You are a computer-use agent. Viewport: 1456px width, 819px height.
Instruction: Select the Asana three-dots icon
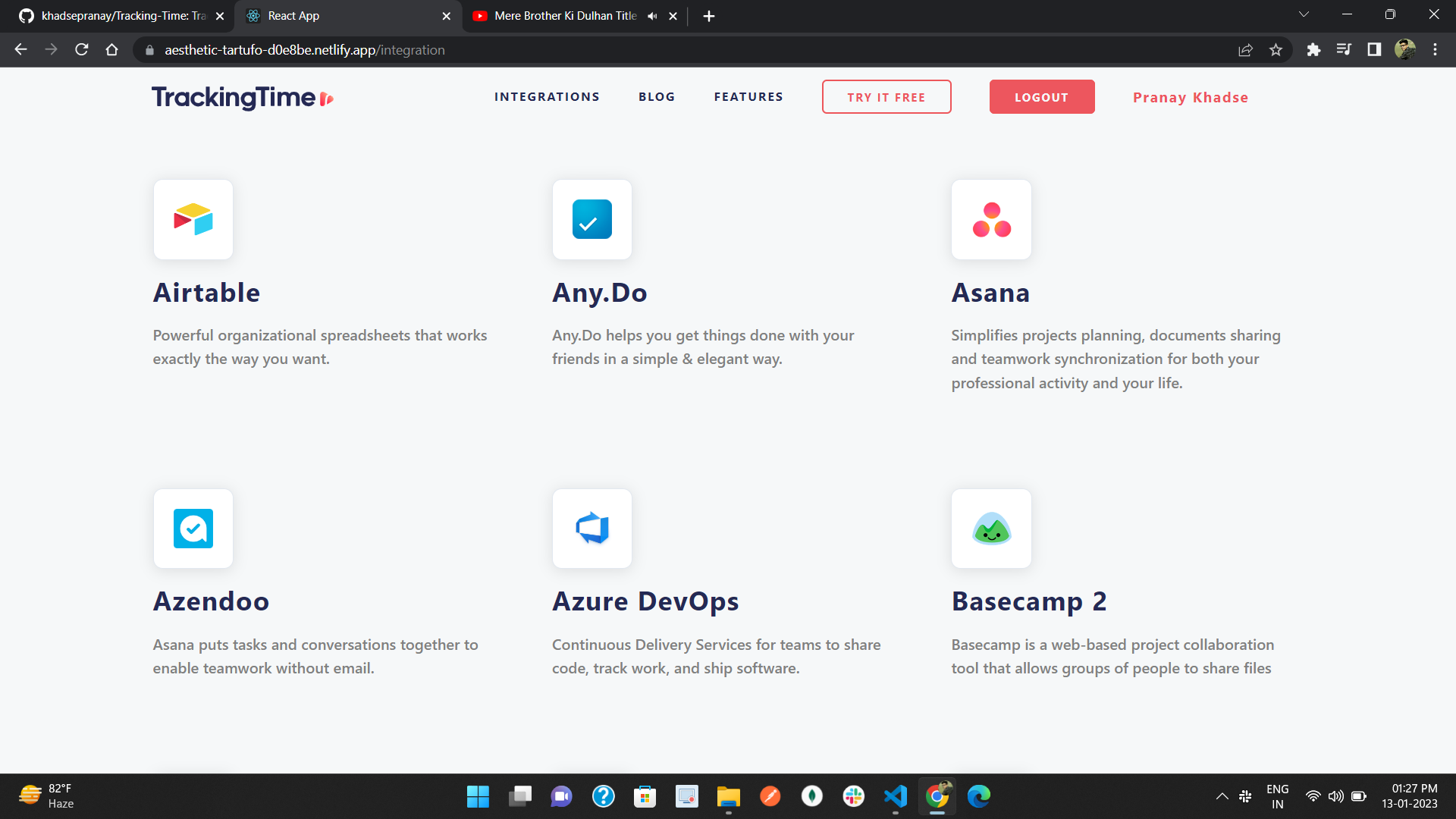pyautogui.click(x=991, y=219)
